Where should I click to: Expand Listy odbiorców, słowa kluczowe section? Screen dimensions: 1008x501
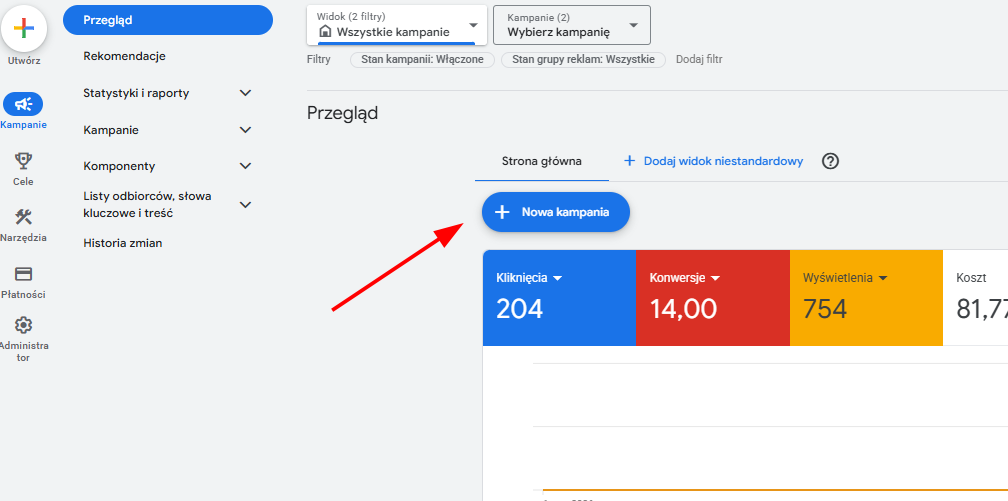(246, 205)
